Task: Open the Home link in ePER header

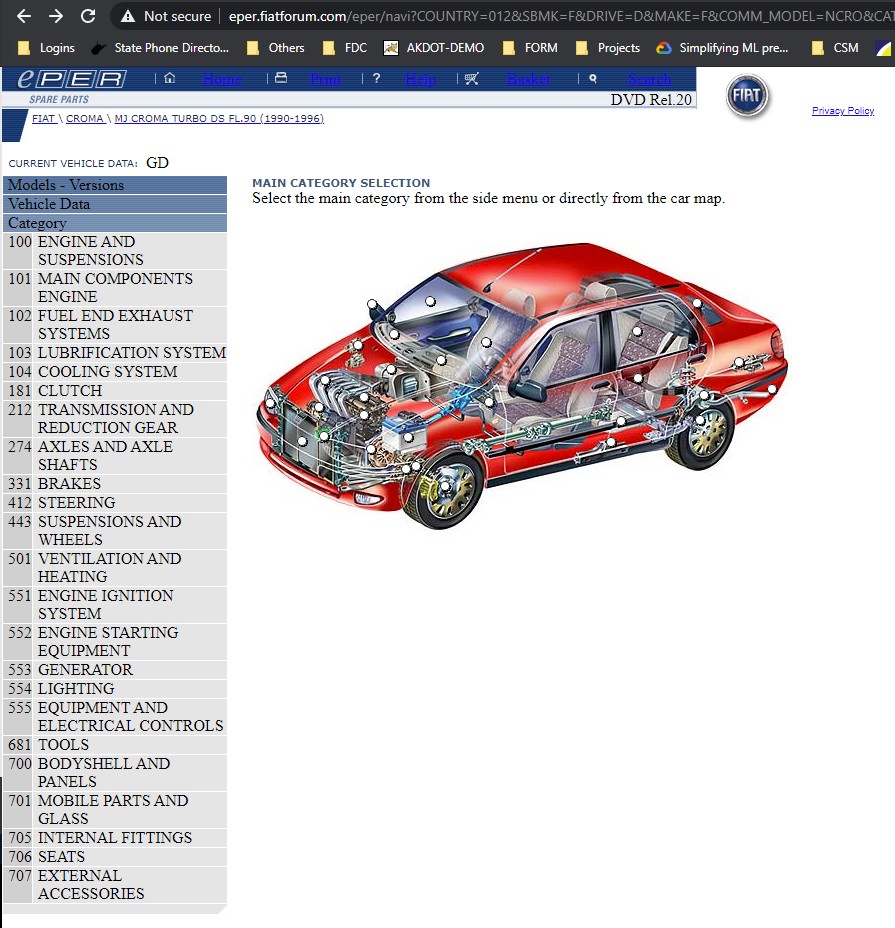Action: click(x=221, y=79)
